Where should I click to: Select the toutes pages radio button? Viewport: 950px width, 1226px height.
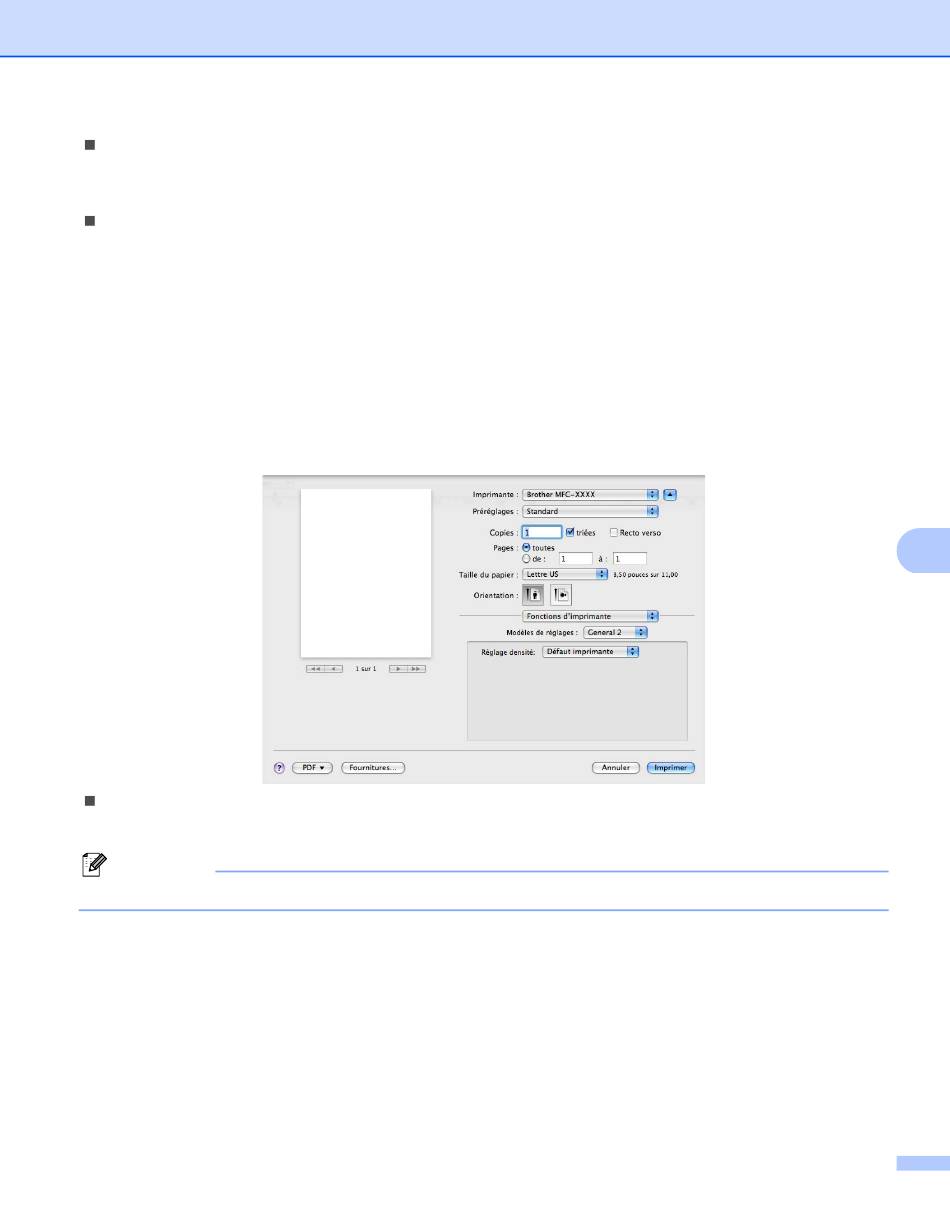[x=526, y=548]
